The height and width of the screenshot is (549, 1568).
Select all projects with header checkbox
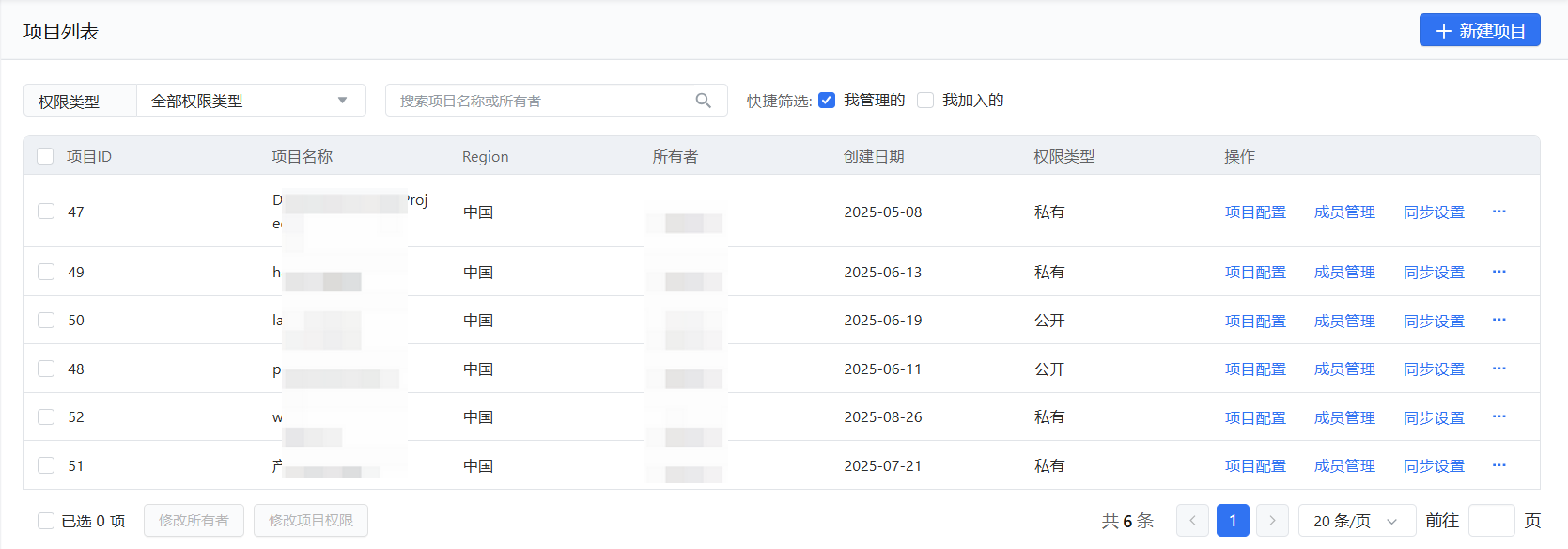click(45, 156)
